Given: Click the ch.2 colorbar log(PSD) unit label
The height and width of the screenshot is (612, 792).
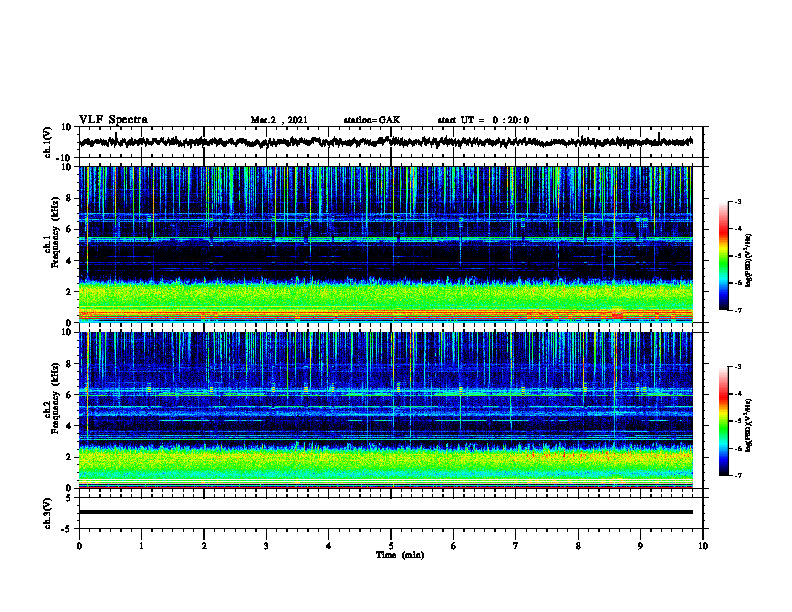Looking at the screenshot, I should (749, 426).
